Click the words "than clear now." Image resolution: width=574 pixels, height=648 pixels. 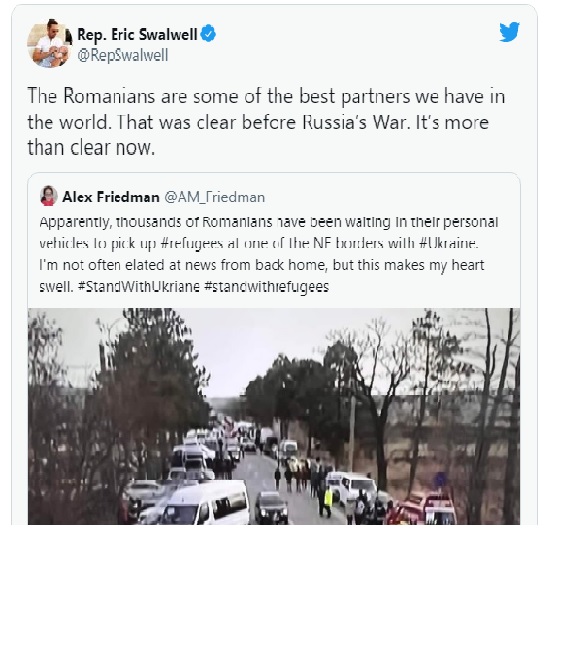pyautogui.click(x=91, y=148)
